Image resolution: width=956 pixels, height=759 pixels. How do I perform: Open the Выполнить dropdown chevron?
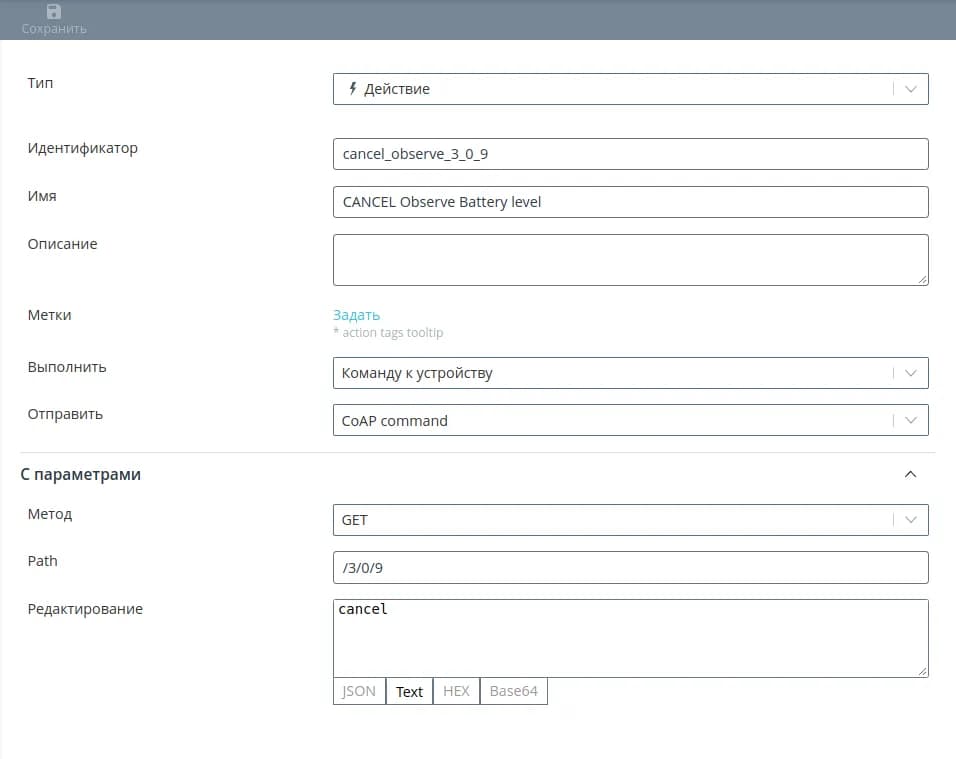[910, 373]
